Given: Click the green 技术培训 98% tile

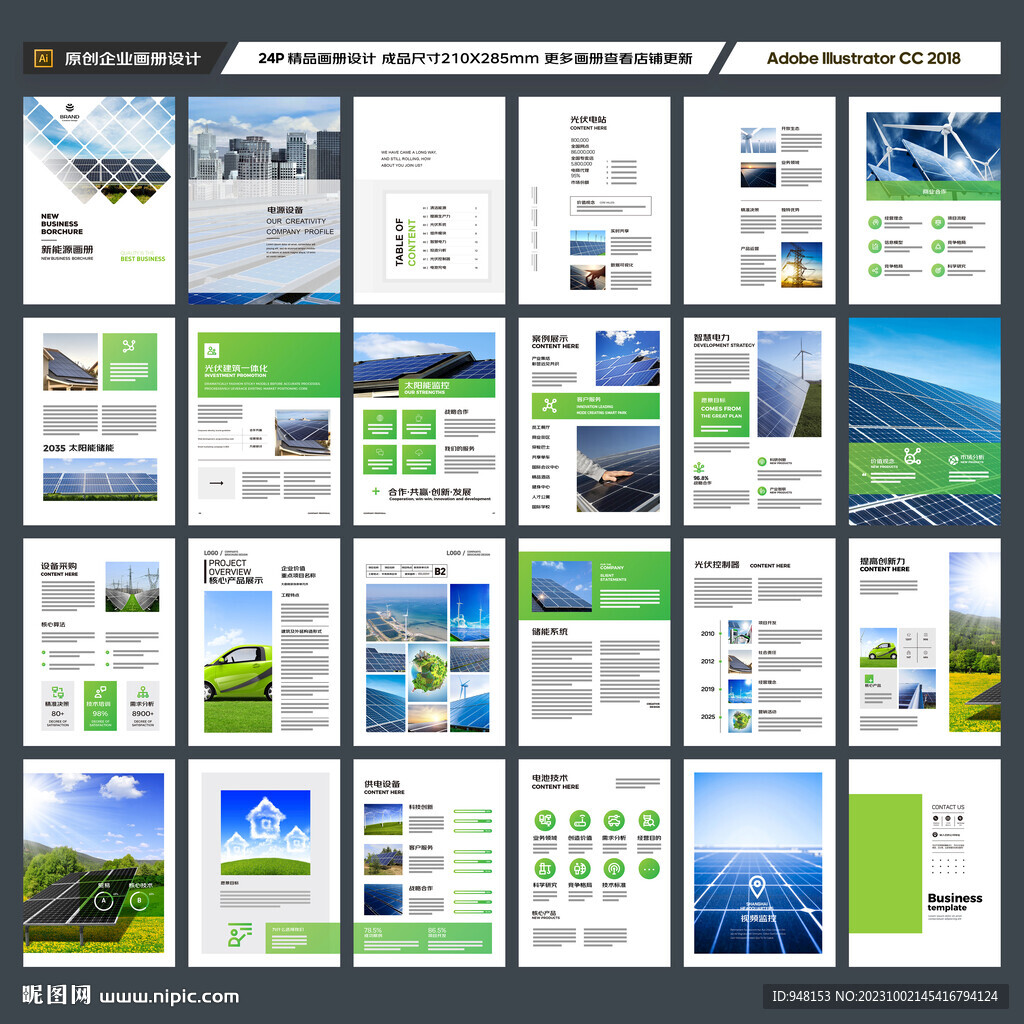Looking at the screenshot, I should click(x=101, y=705).
